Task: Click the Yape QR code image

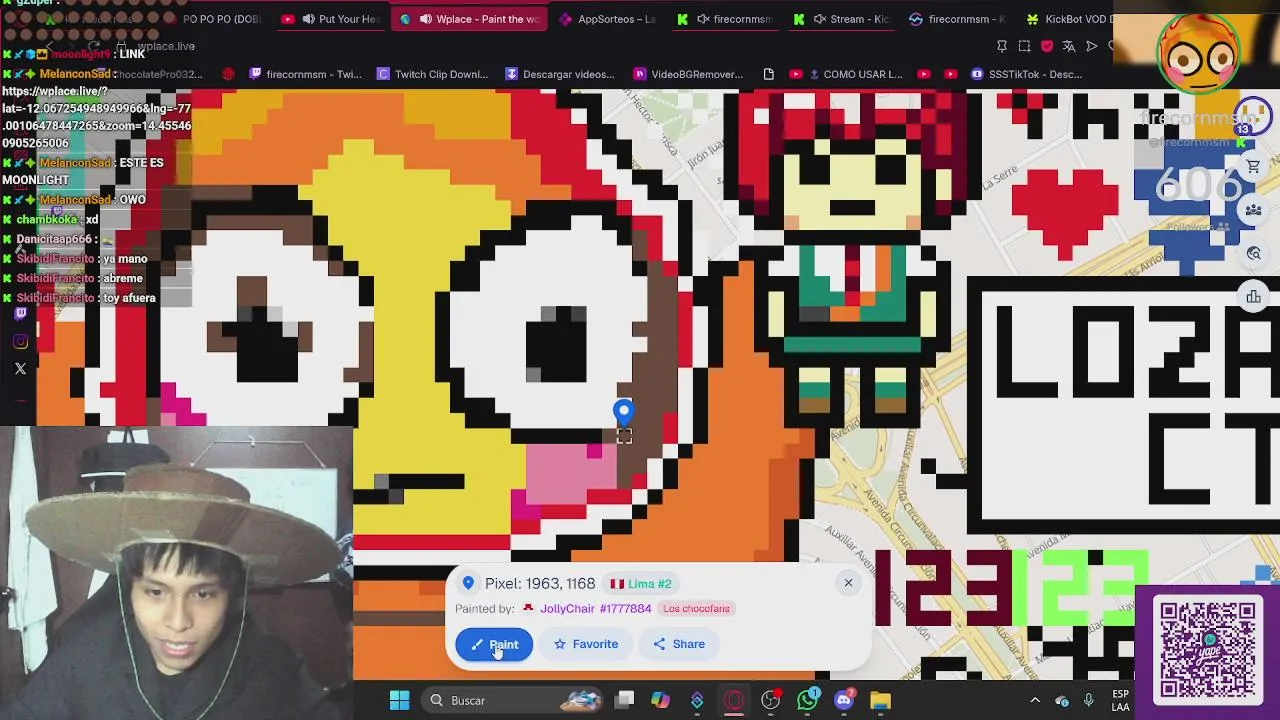Action: pyautogui.click(x=1208, y=649)
